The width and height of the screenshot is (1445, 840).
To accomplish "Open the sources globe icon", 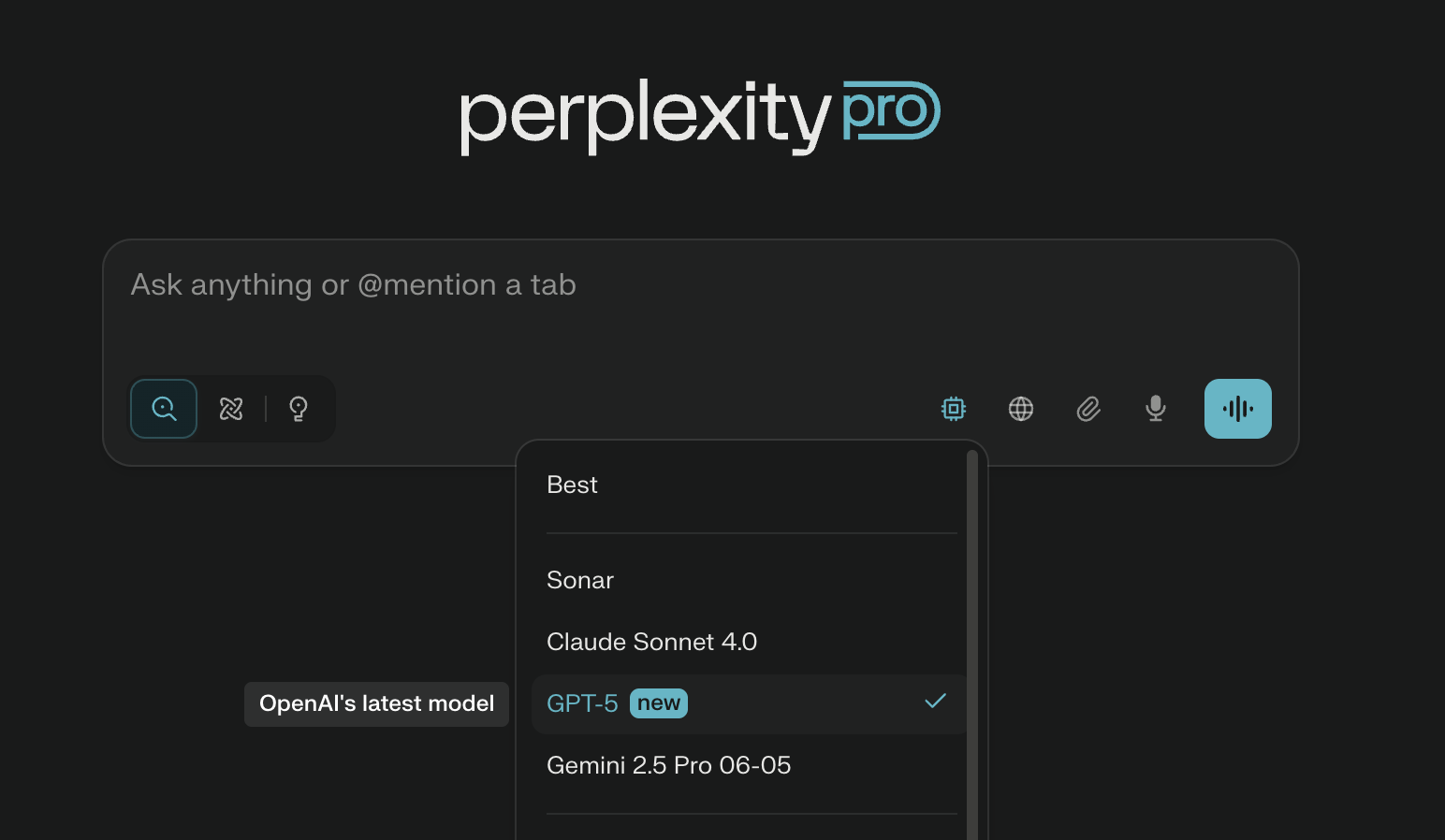I will [x=1021, y=409].
